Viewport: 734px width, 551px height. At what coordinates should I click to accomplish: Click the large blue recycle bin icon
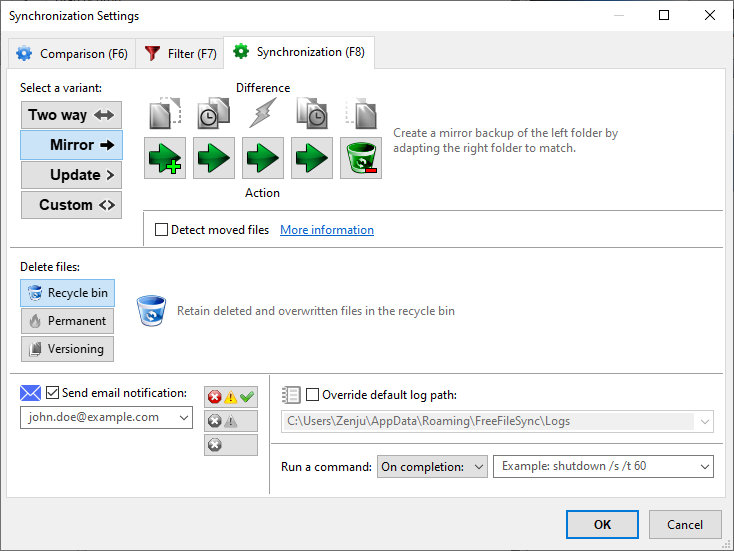[x=151, y=310]
